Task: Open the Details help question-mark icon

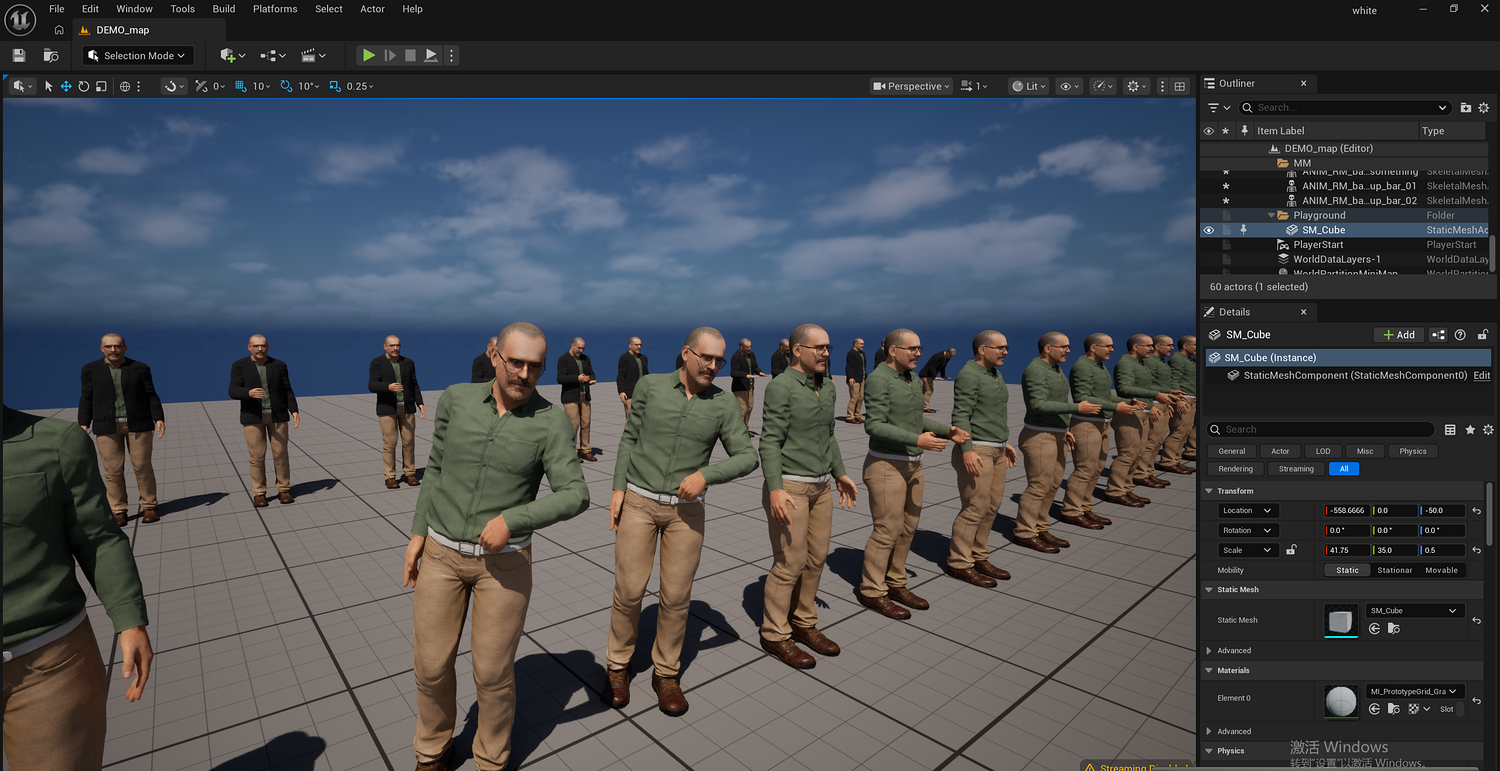Action: (x=1461, y=335)
